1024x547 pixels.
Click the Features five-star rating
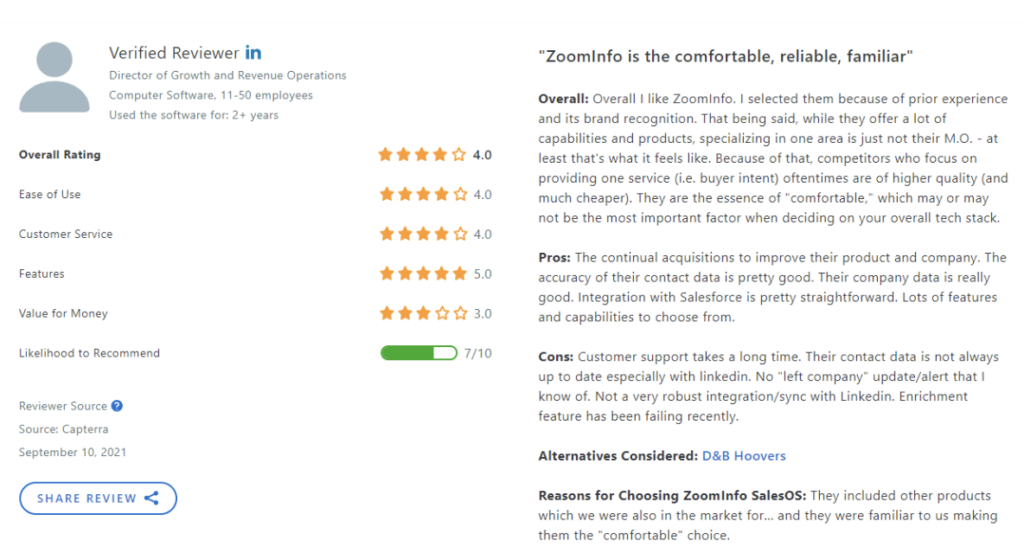[424, 274]
